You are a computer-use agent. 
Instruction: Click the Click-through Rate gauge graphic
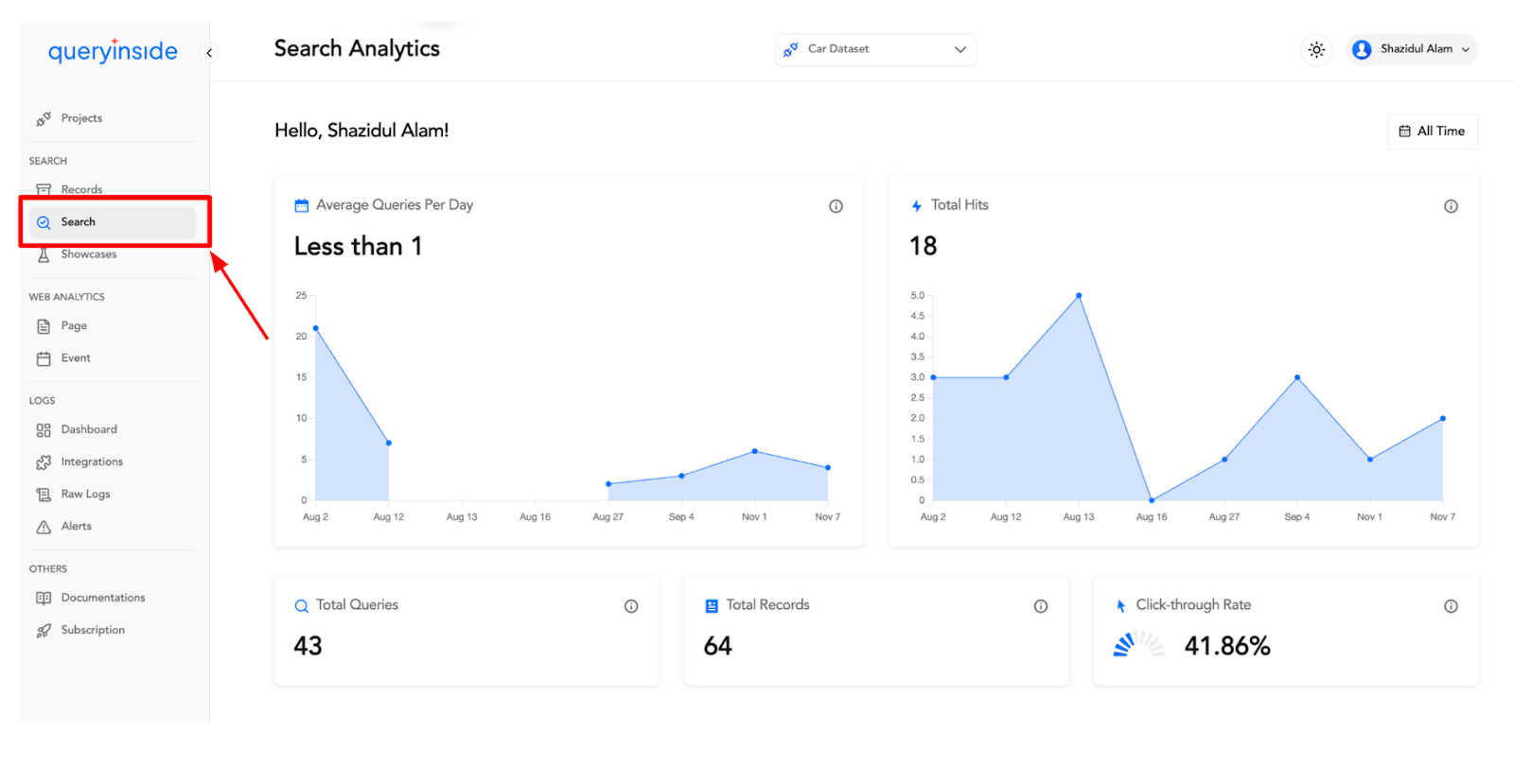point(1138,645)
